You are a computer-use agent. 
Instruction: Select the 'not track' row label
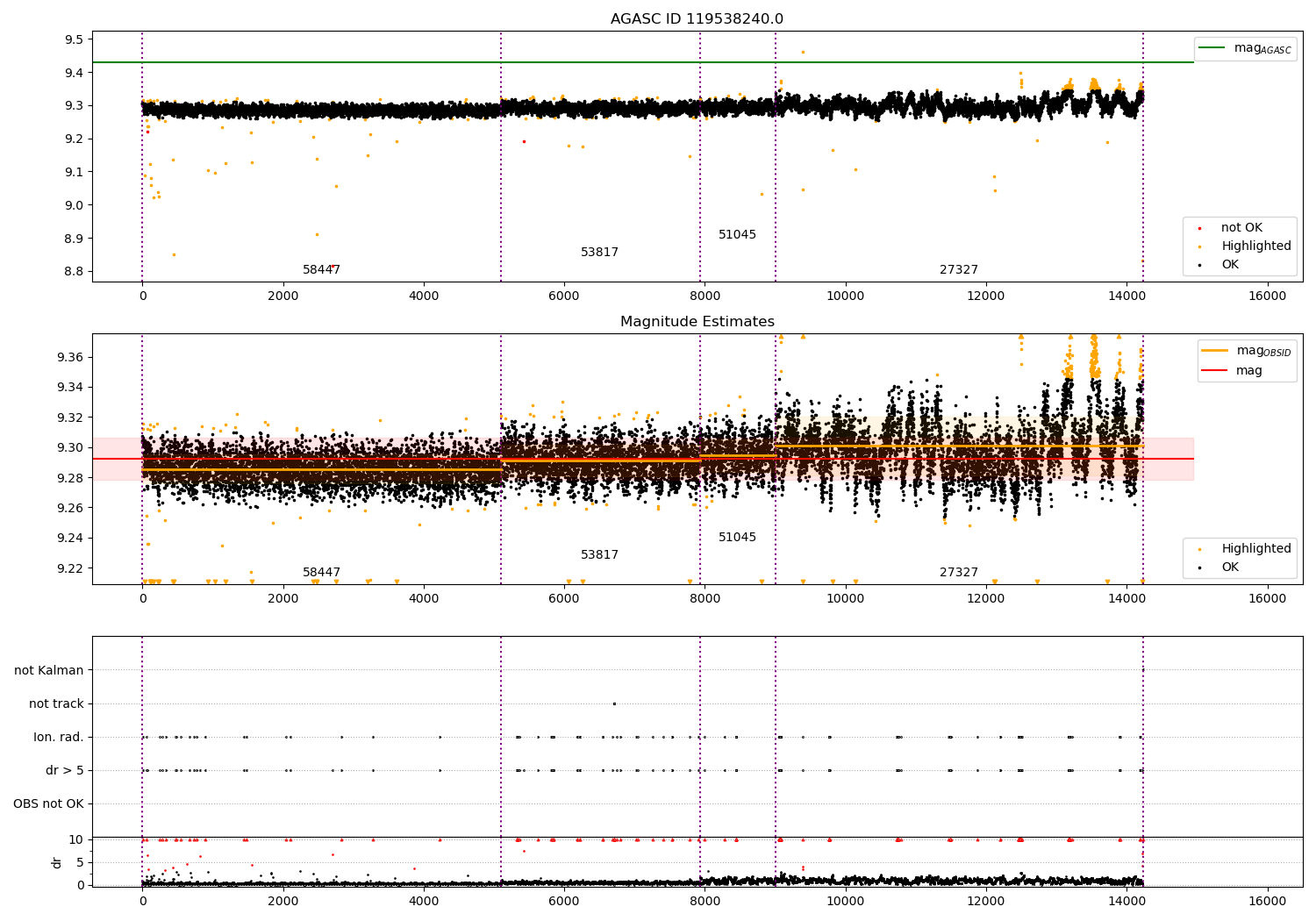coord(56,704)
